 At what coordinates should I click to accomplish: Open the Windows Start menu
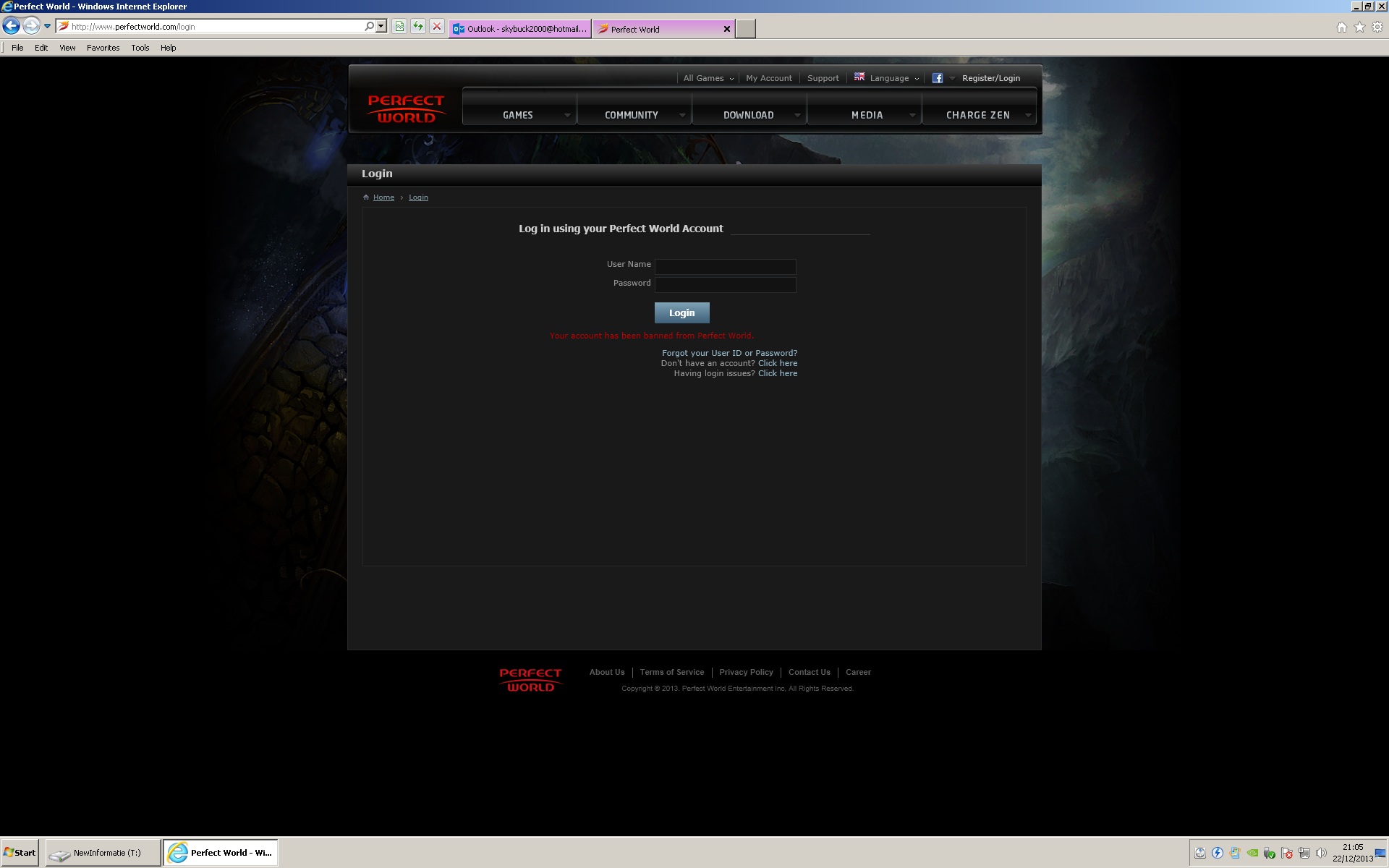20,853
